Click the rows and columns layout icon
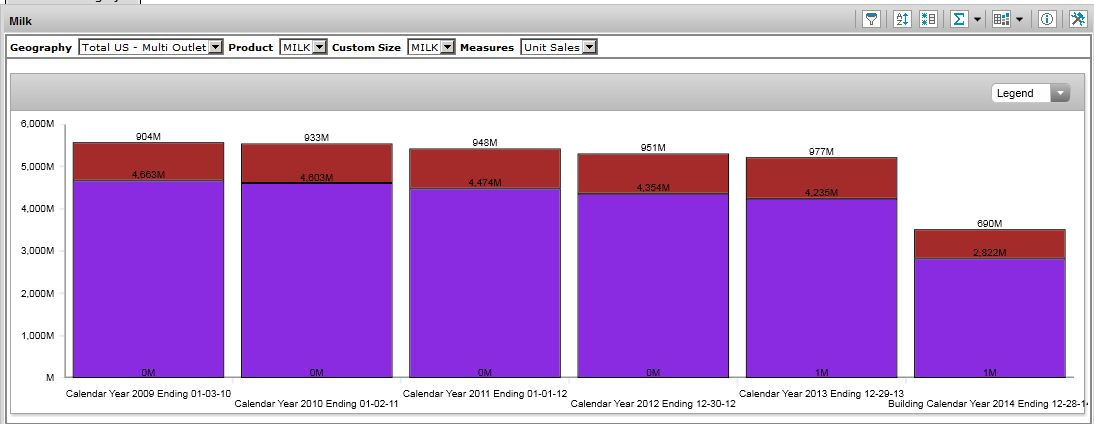 [x=927, y=19]
